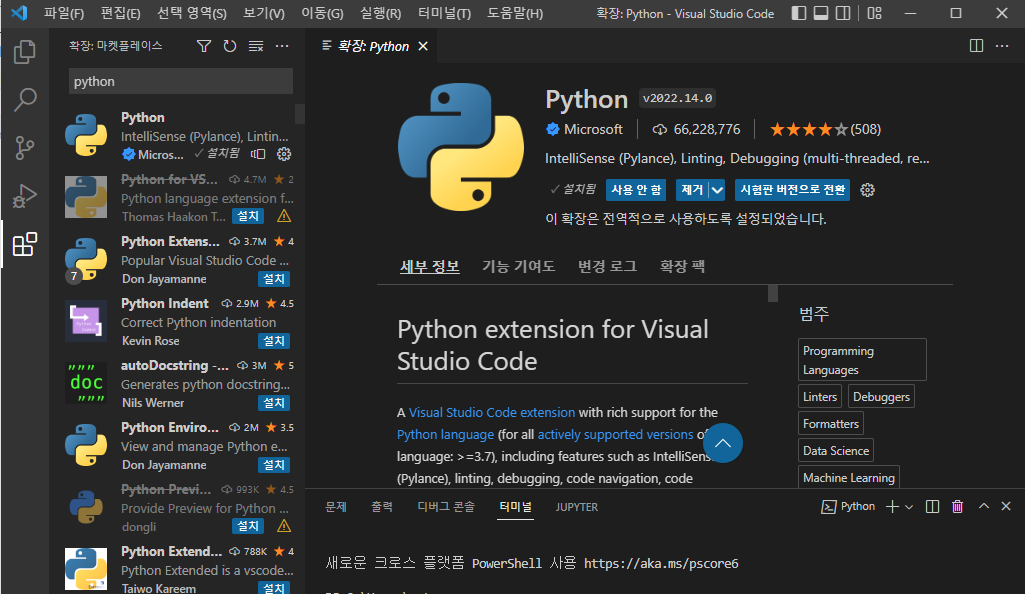Image resolution: width=1025 pixels, height=594 pixels.
Task: Toggle primary sidebar layout icon in title bar
Action: [799, 13]
